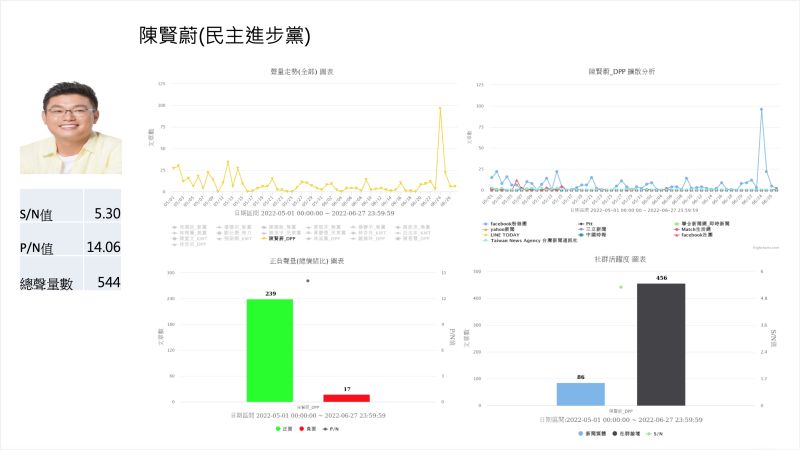Click the 中國時報 legend marker
This screenshot has height=450, width=800.
pos(578,235)
